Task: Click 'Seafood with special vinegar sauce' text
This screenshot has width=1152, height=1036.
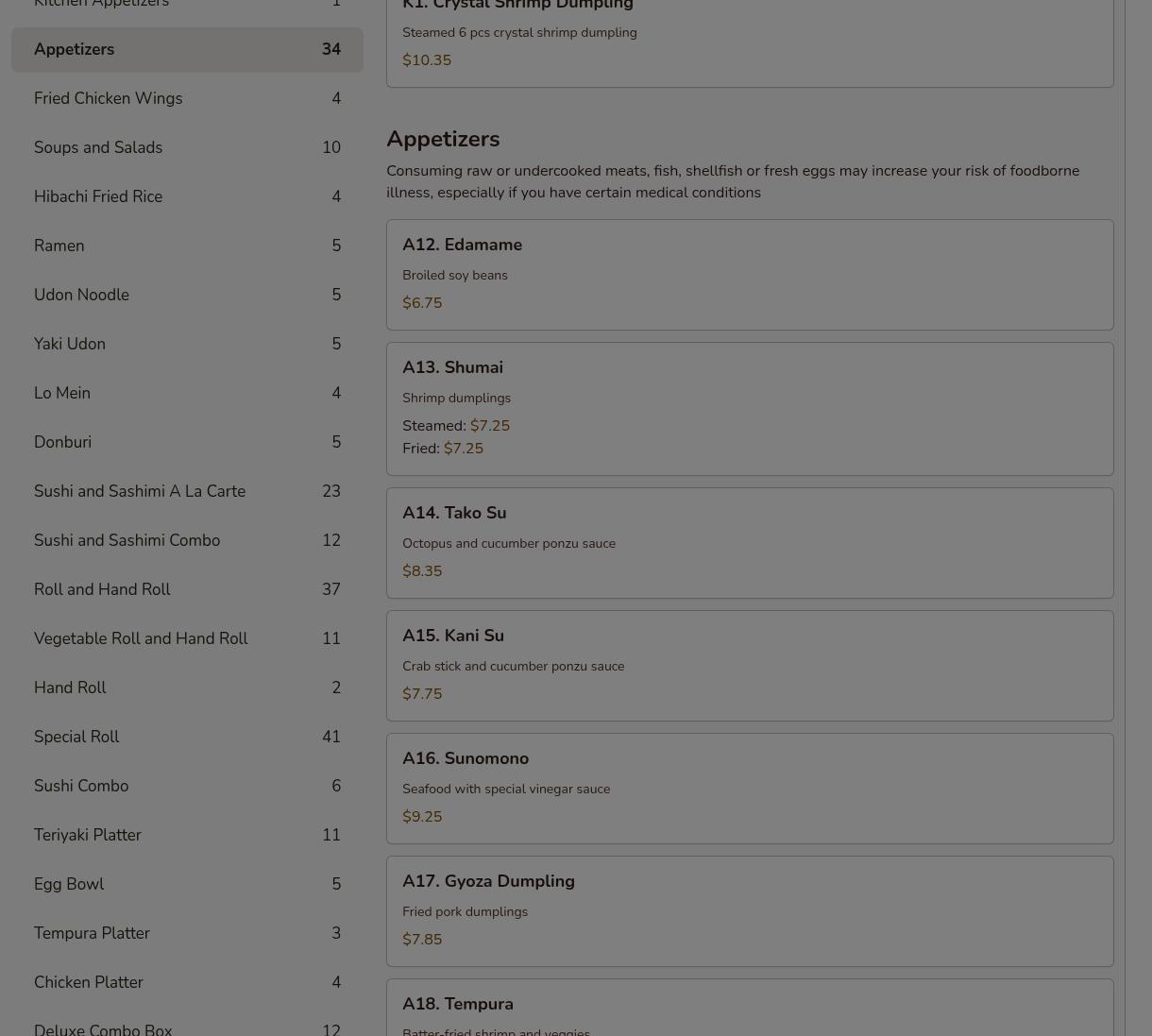Action: [x=506, y=789]
